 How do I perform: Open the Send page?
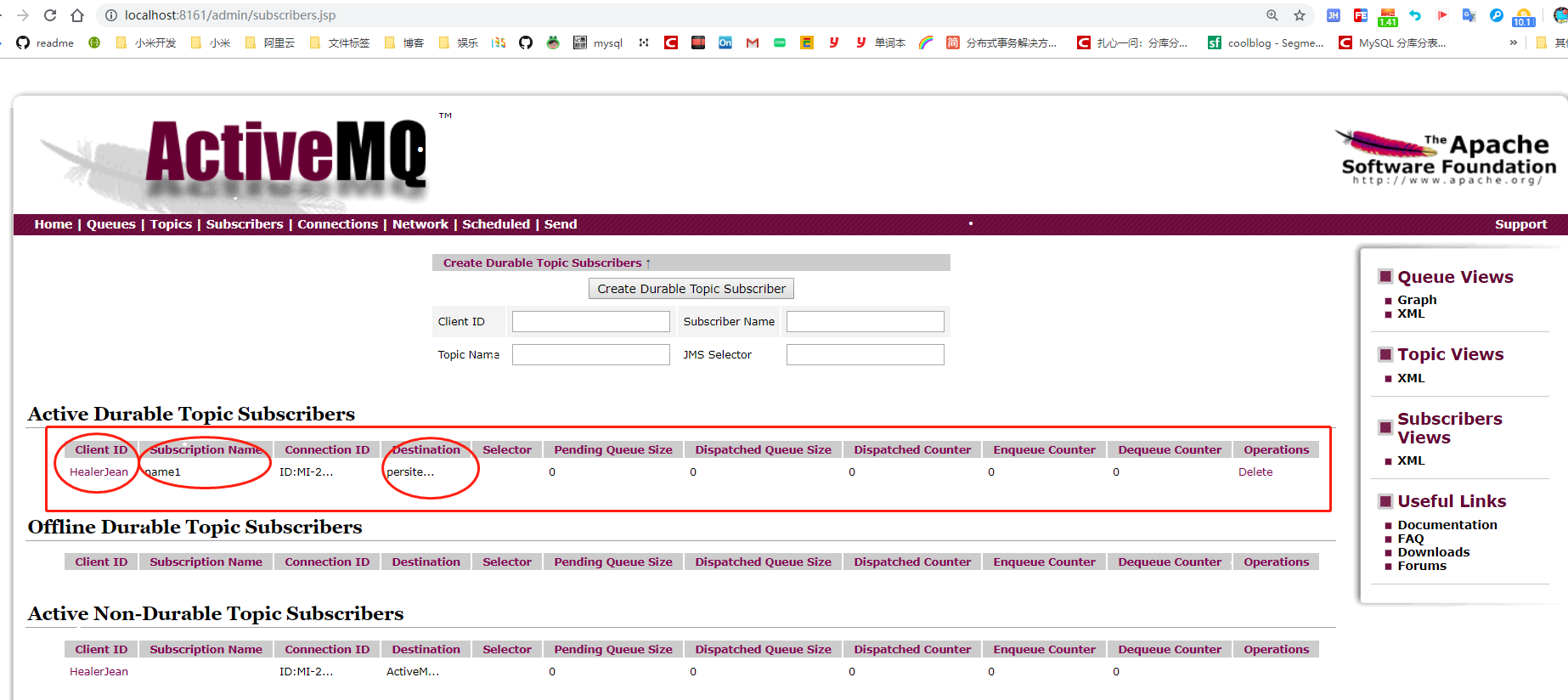[561, 224]
